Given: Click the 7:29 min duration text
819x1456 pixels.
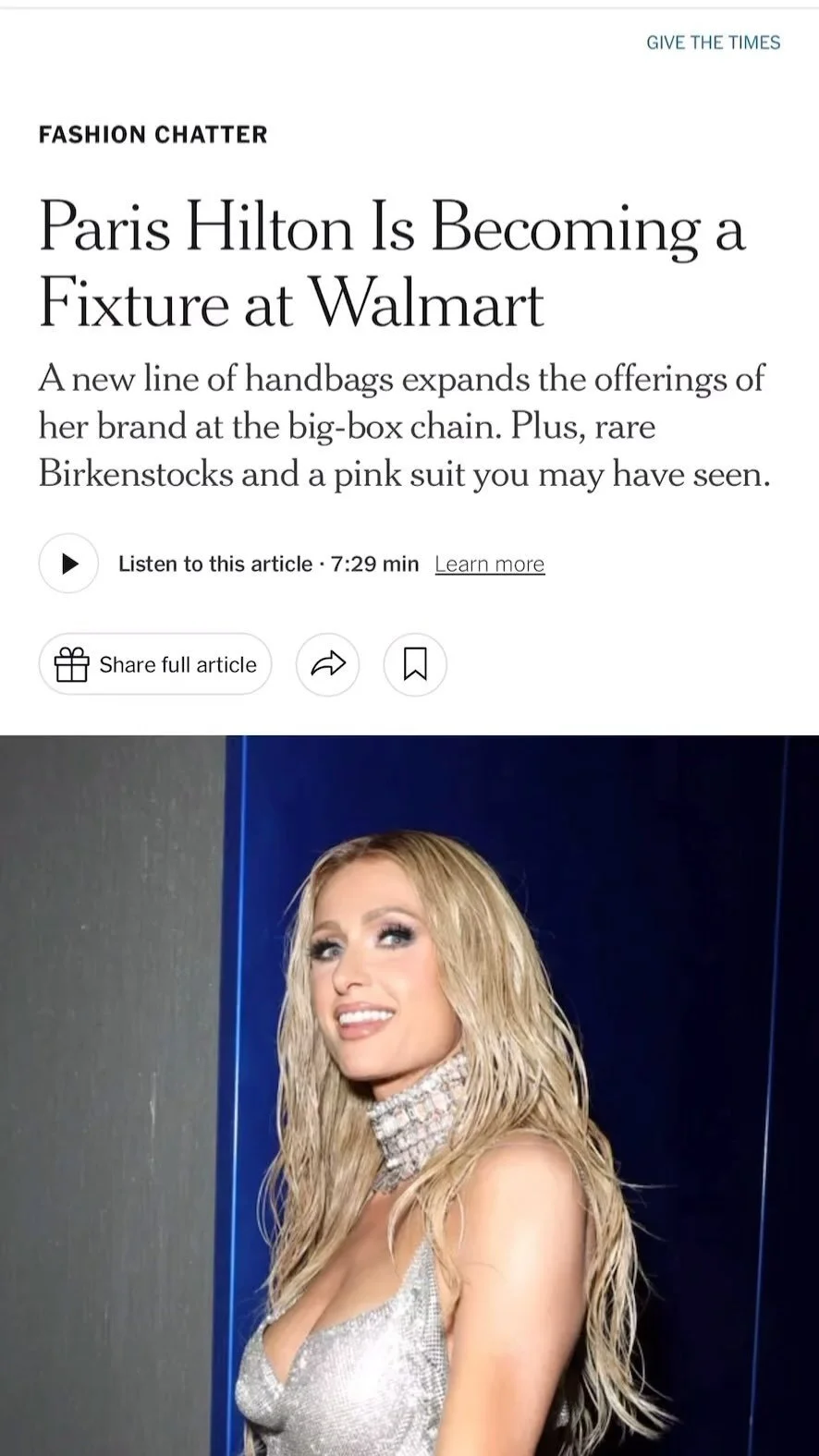Looking at the screenshot, I should click(x=374, y=564).
